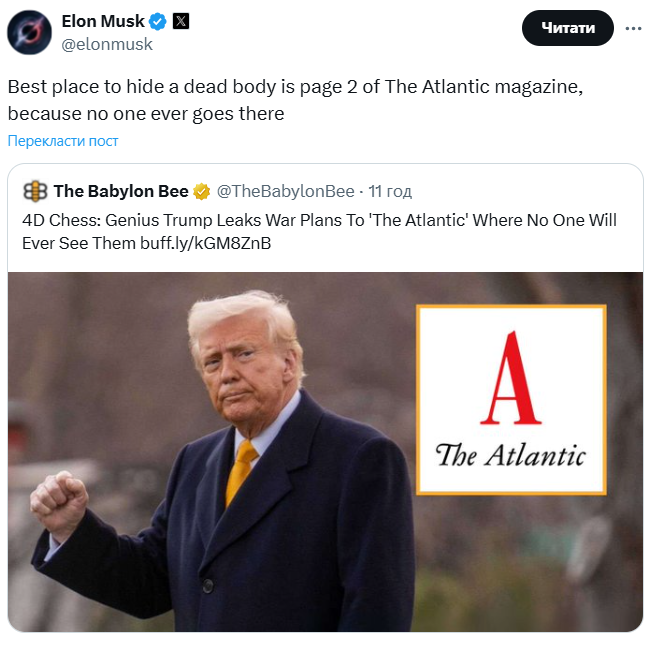Viewport: 651px width, 653px height.
Task: Open The Babylon Bee avatar icon
Action: coord(35,191)
